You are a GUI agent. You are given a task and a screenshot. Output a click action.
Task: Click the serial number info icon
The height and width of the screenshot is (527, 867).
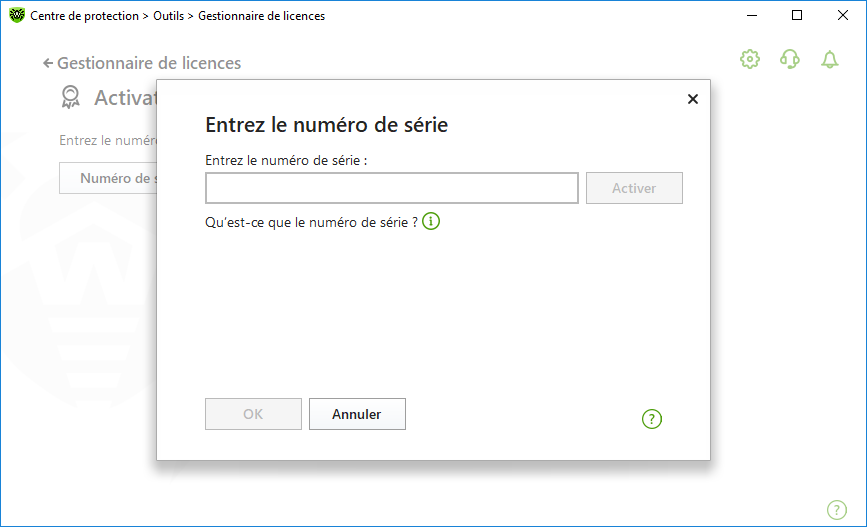[431, 221]
